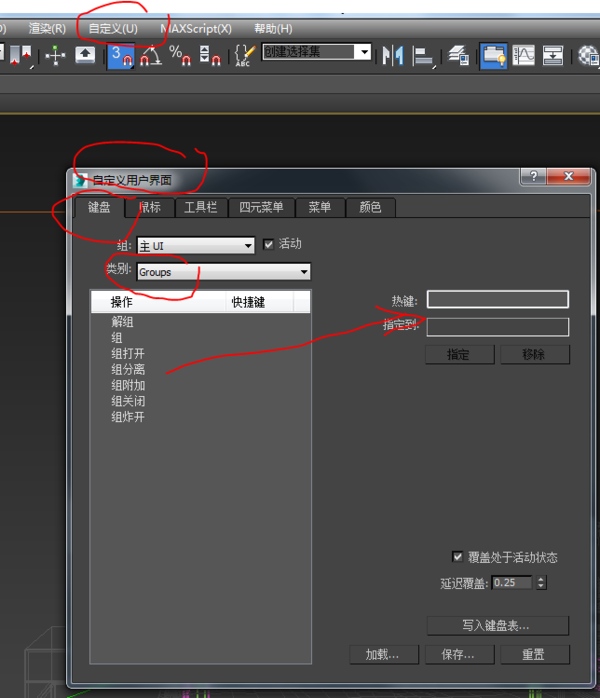
Task: Open the 帮助(H) menu
Action: [273, 29]
